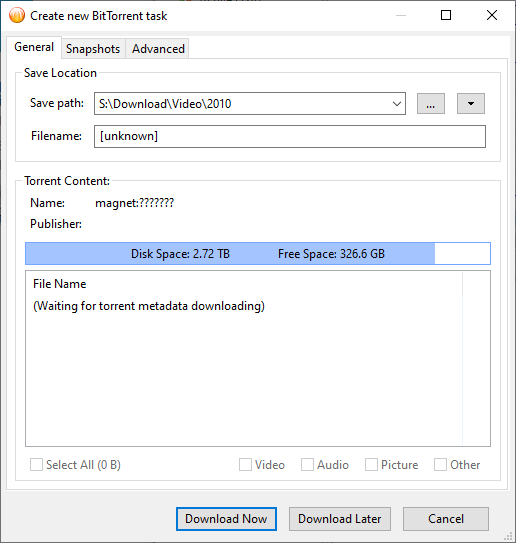
Task: Click the BitComet app icon in title bar
Action: (17, 16)
